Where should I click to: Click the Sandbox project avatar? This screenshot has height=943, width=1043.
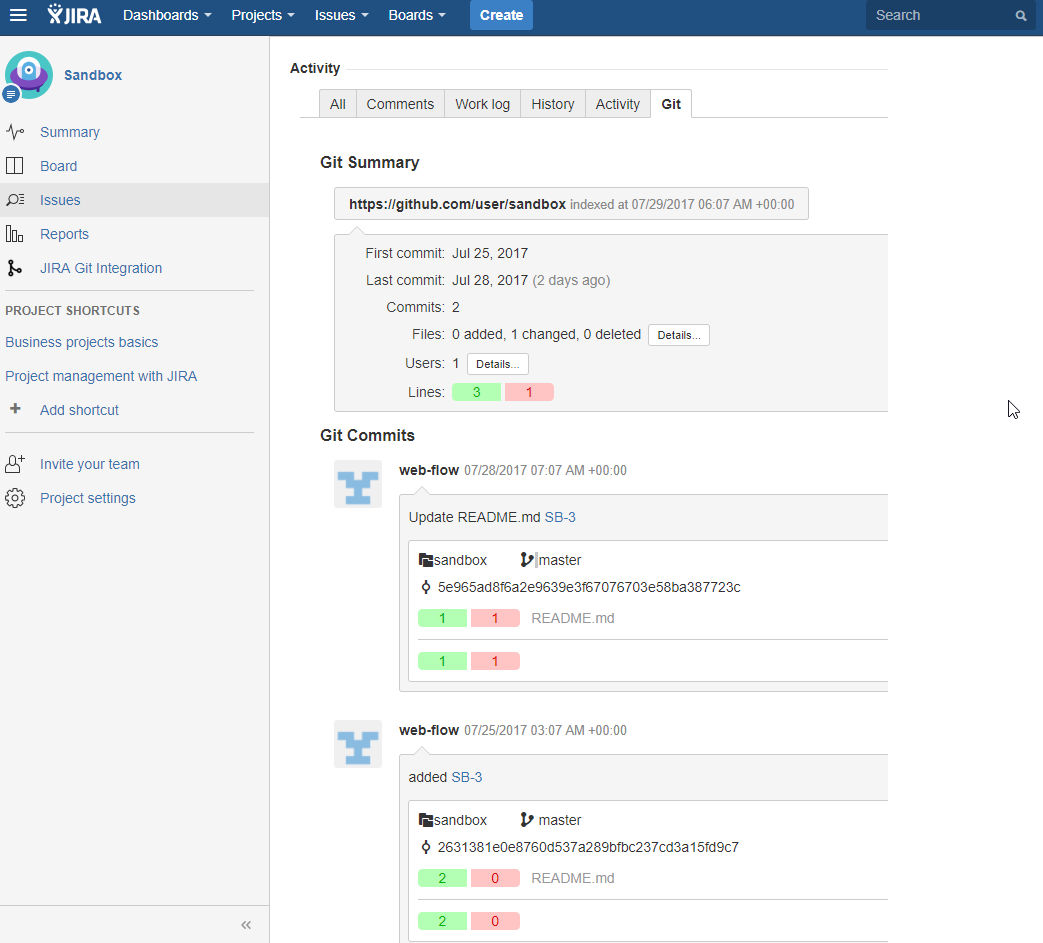(x=29, y=75)
